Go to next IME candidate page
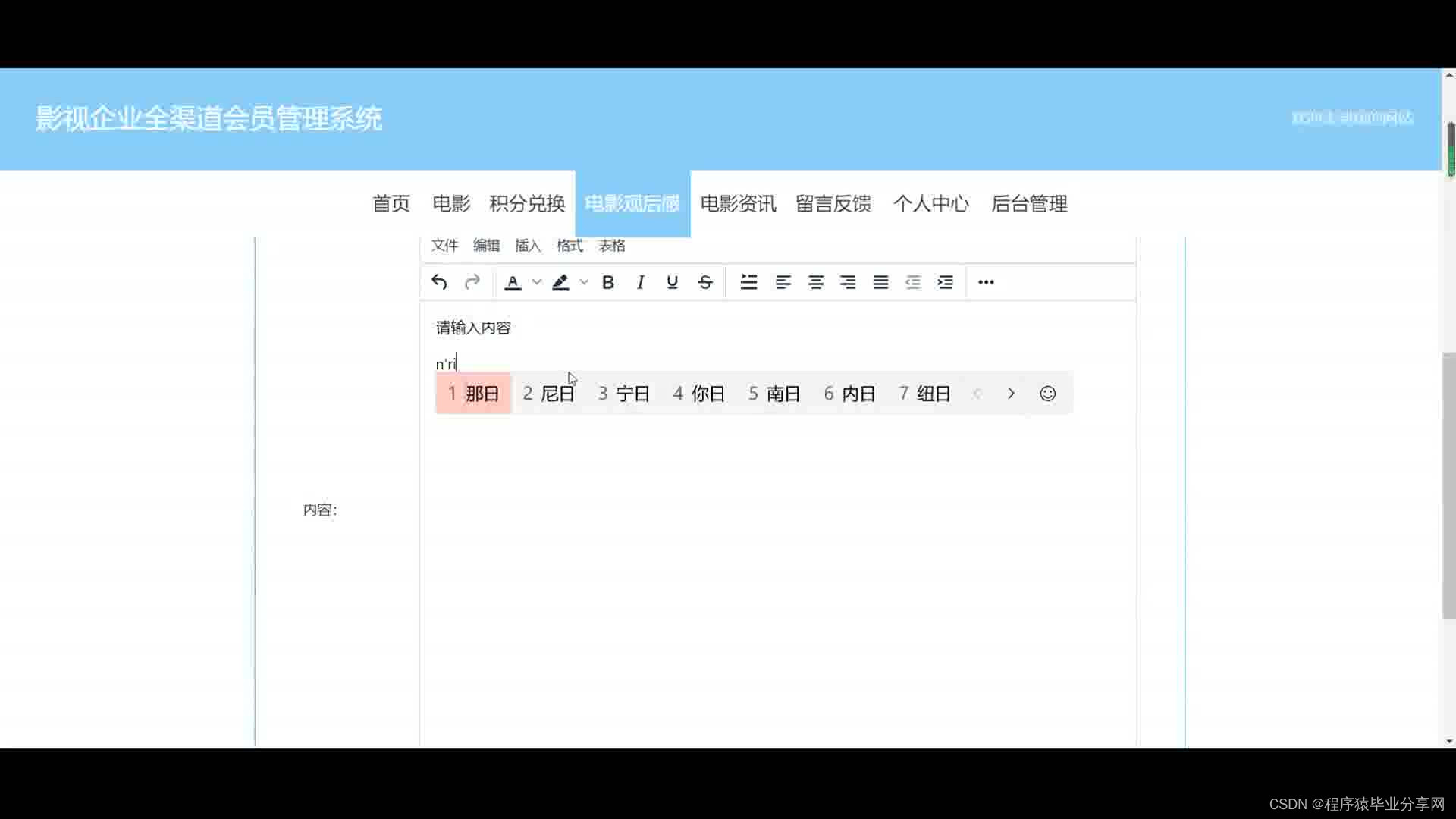This screenshot has width=1456, height=819. pos(1011,394)
